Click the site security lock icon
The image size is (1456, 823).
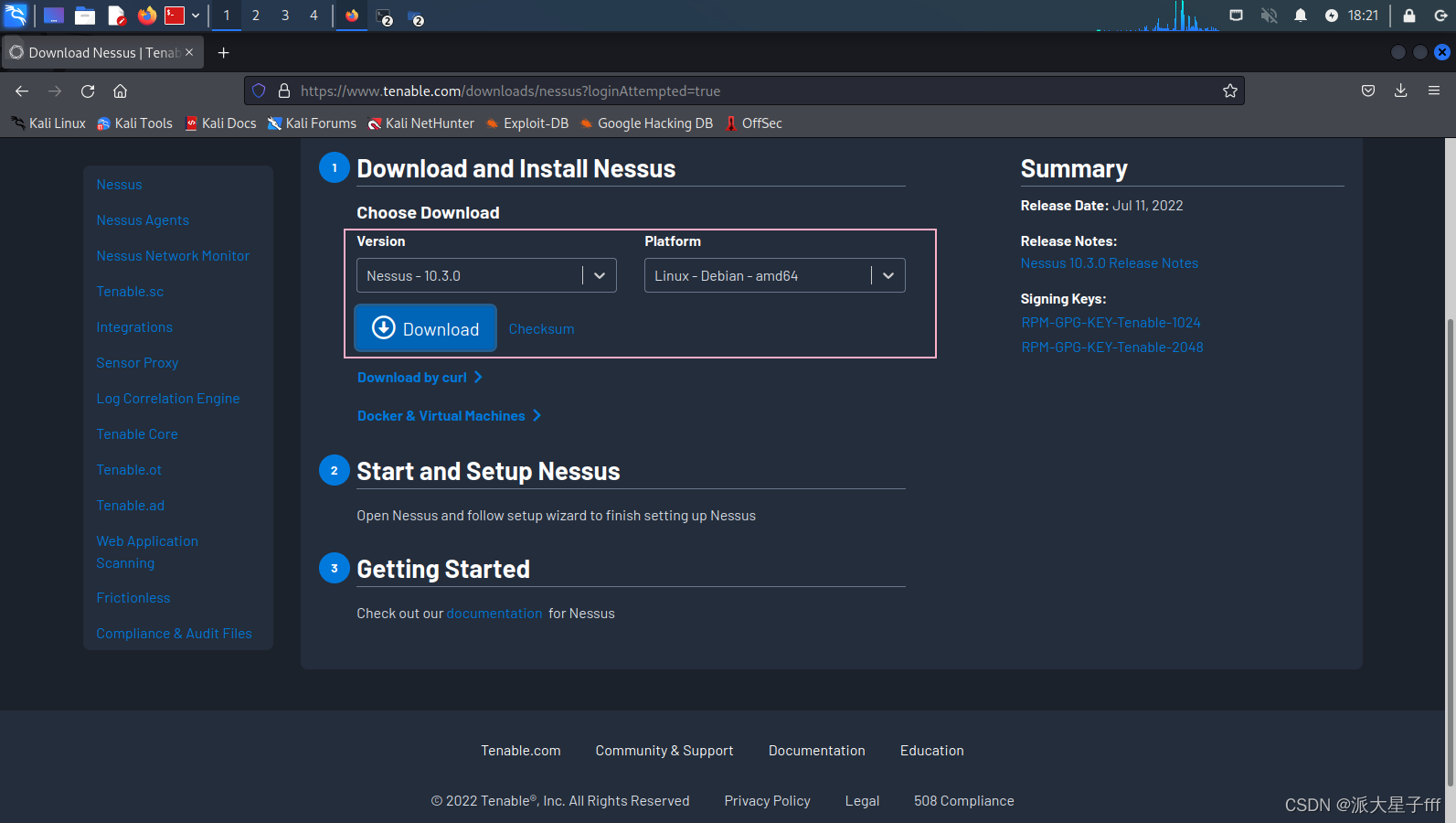284,91
